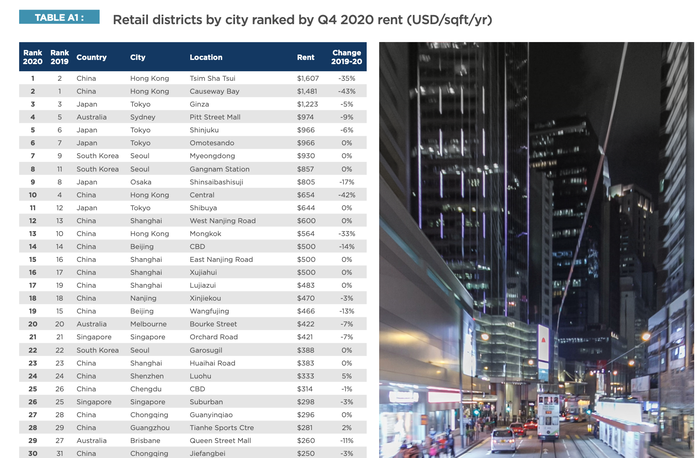
Task: Select the Tsim Sha Tsui location cell
Action: 212,78
